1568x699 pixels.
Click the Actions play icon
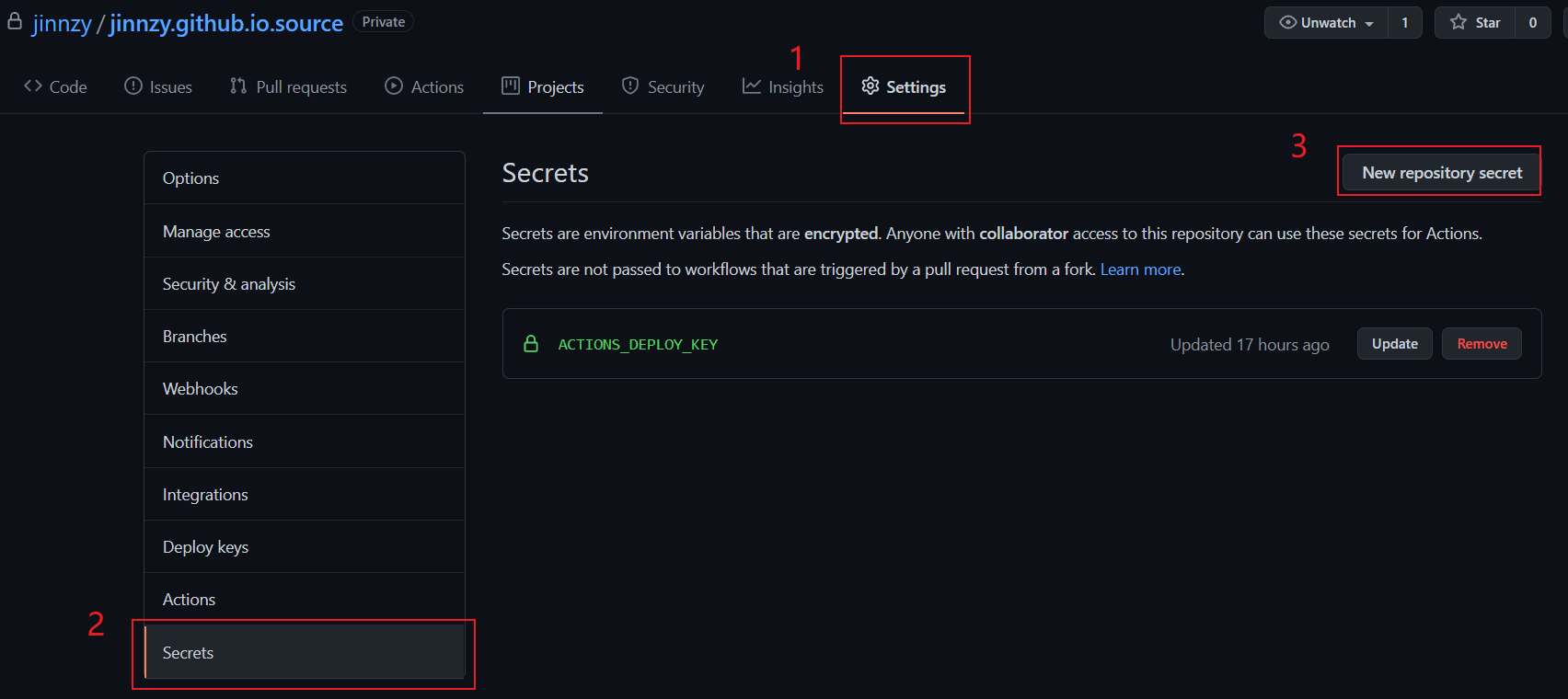coord(394,86)
